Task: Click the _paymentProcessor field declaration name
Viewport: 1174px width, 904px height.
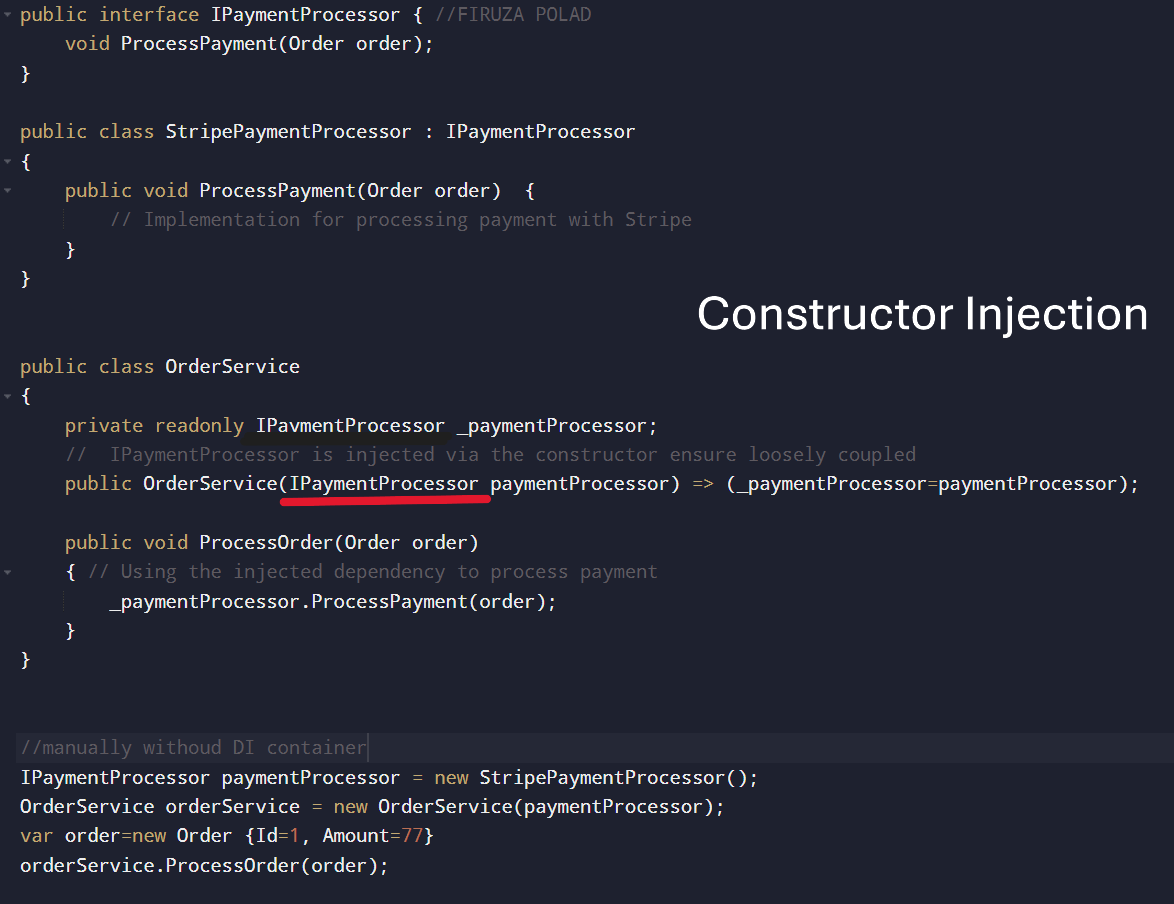Action: 552,425
